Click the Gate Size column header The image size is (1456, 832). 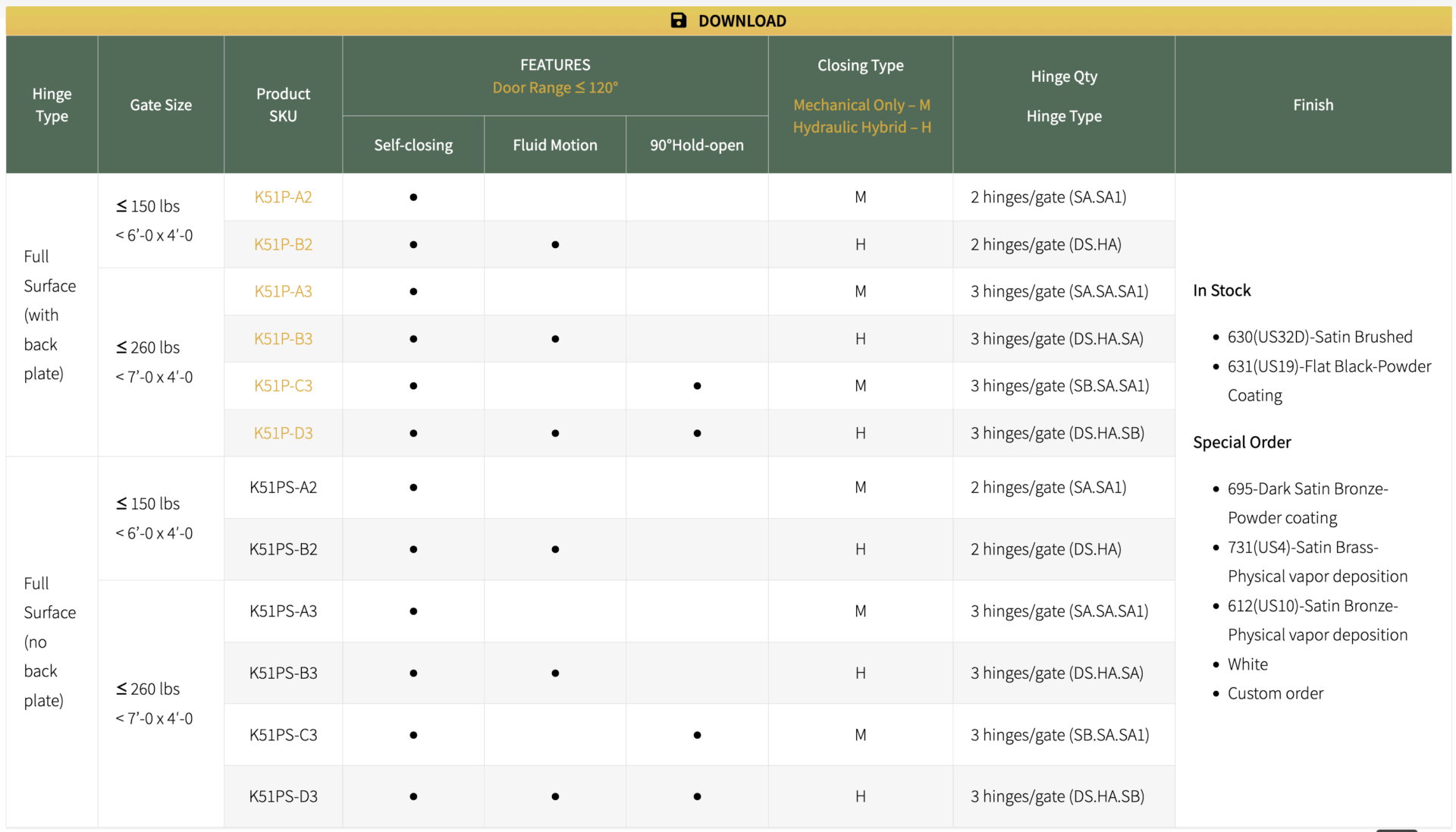pos(161,105)
